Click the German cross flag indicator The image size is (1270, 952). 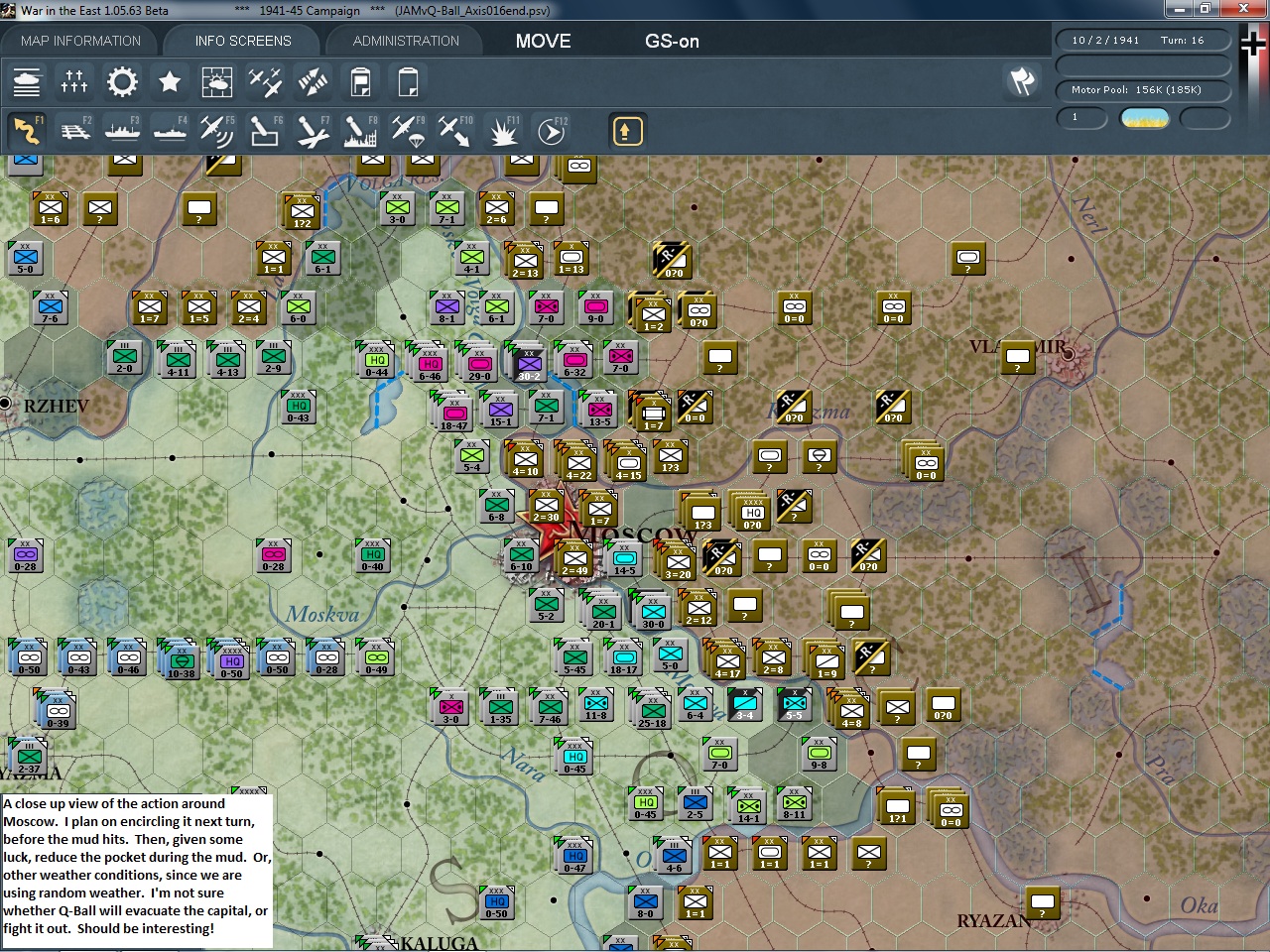(x=1253, y=45)
